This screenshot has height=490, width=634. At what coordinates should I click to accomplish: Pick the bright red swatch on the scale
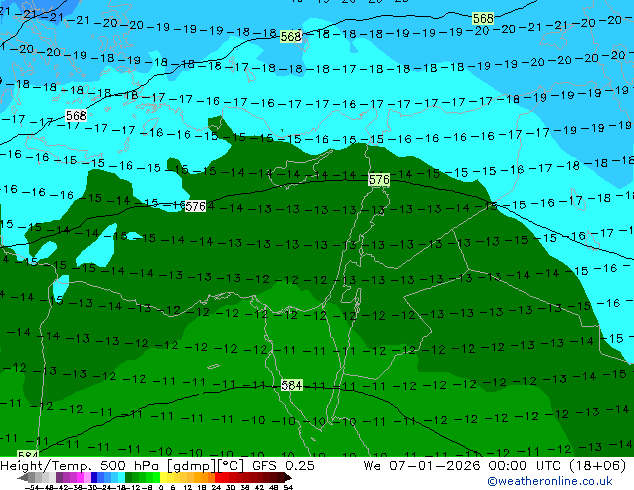[x=218, y=477]
